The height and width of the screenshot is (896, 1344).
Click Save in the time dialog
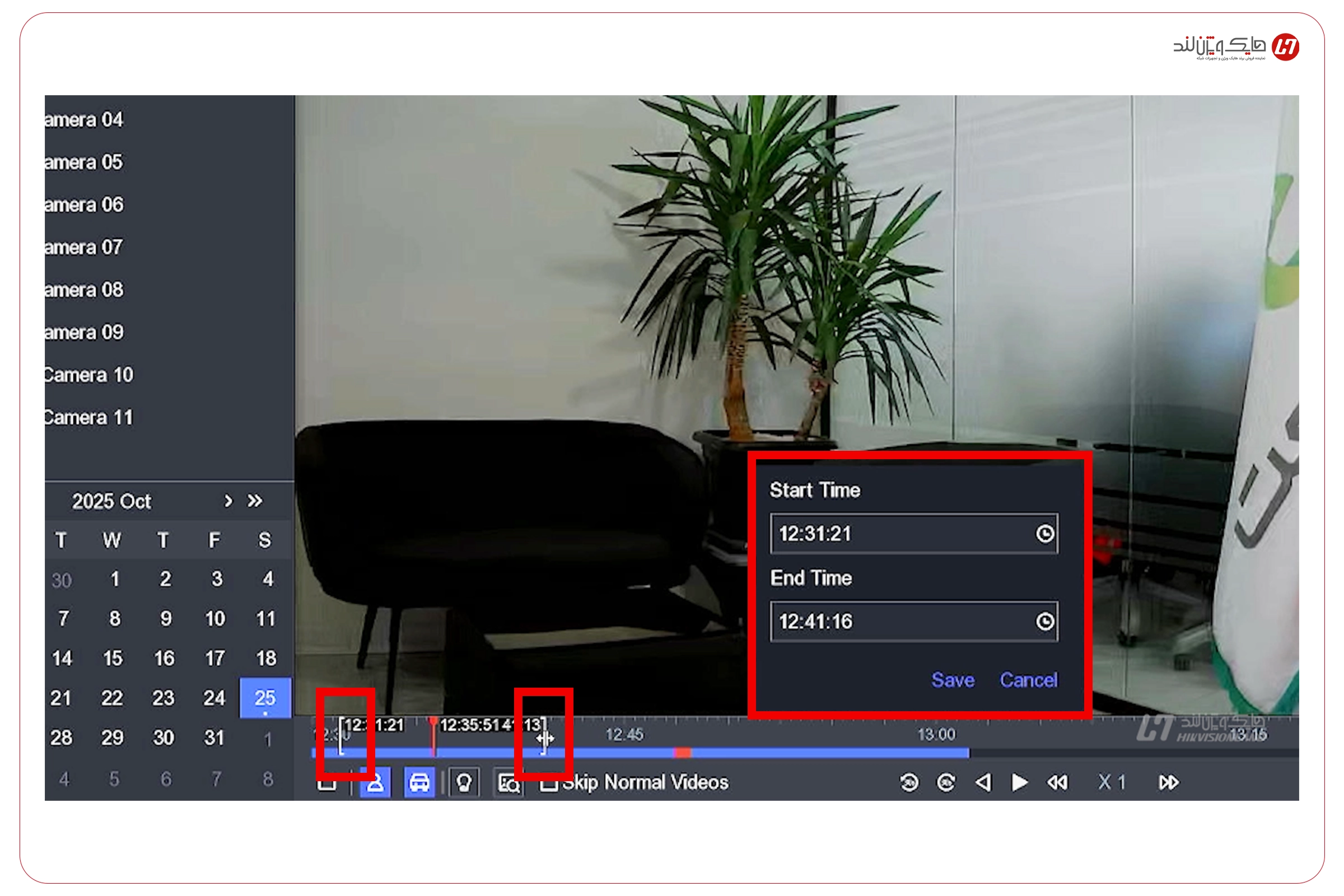point(953,680)
